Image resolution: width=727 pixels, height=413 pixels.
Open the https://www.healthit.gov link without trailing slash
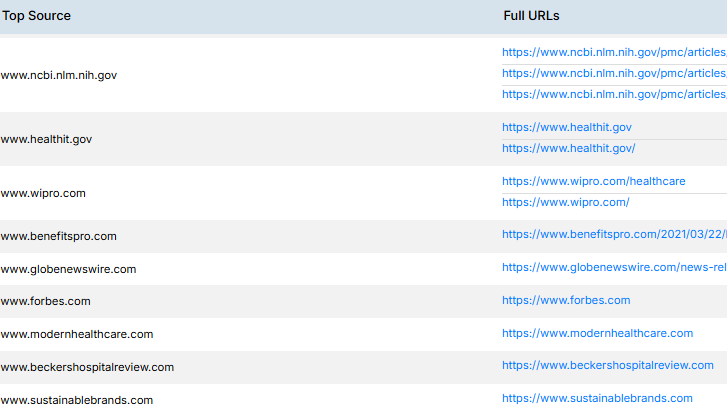[566, 127]
